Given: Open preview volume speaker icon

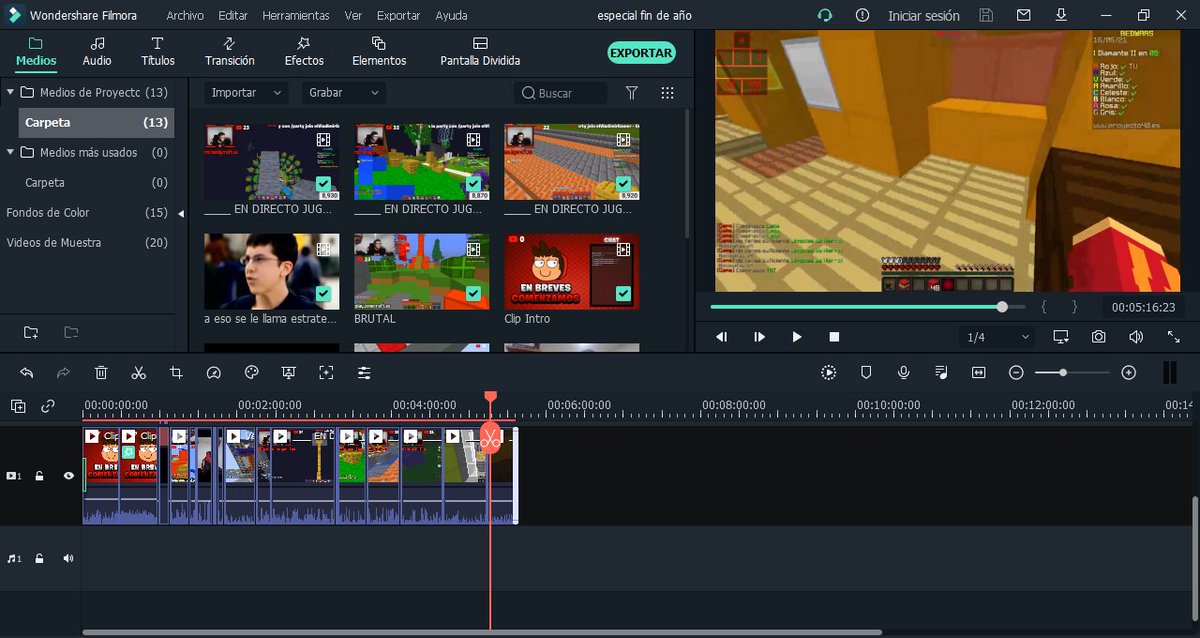Looking at the screenshot, I should 1136,337.
